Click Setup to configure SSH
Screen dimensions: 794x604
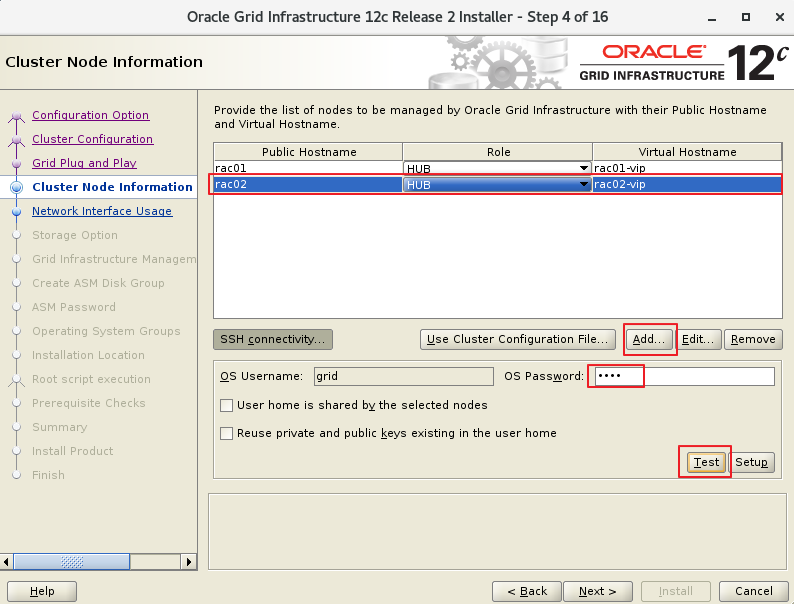(x=751, y=462)
